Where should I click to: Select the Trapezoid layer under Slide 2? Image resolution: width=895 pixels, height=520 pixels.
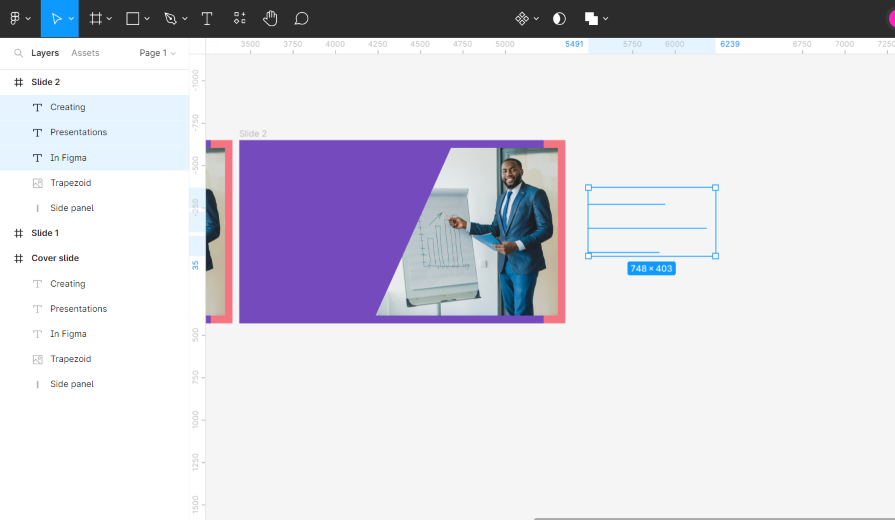point(70,183)
